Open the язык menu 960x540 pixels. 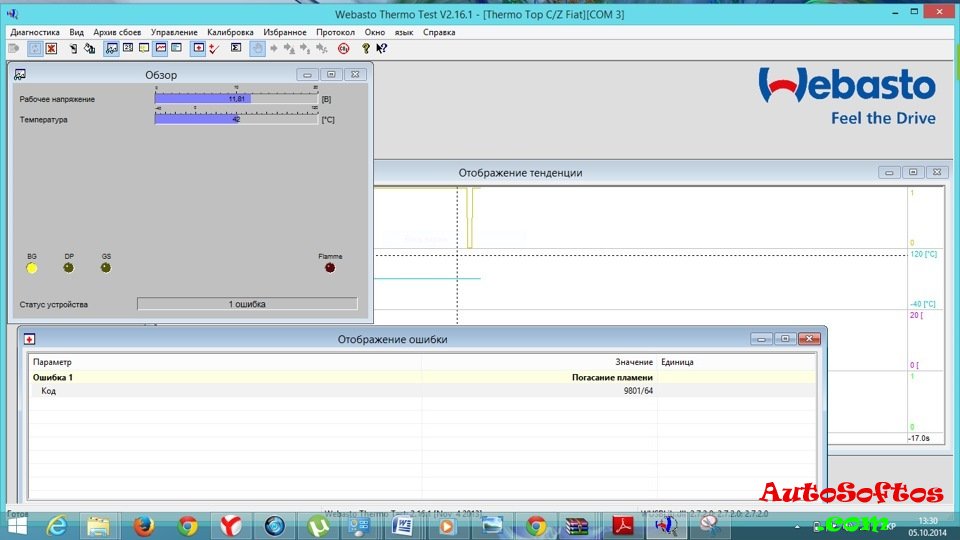404,32
